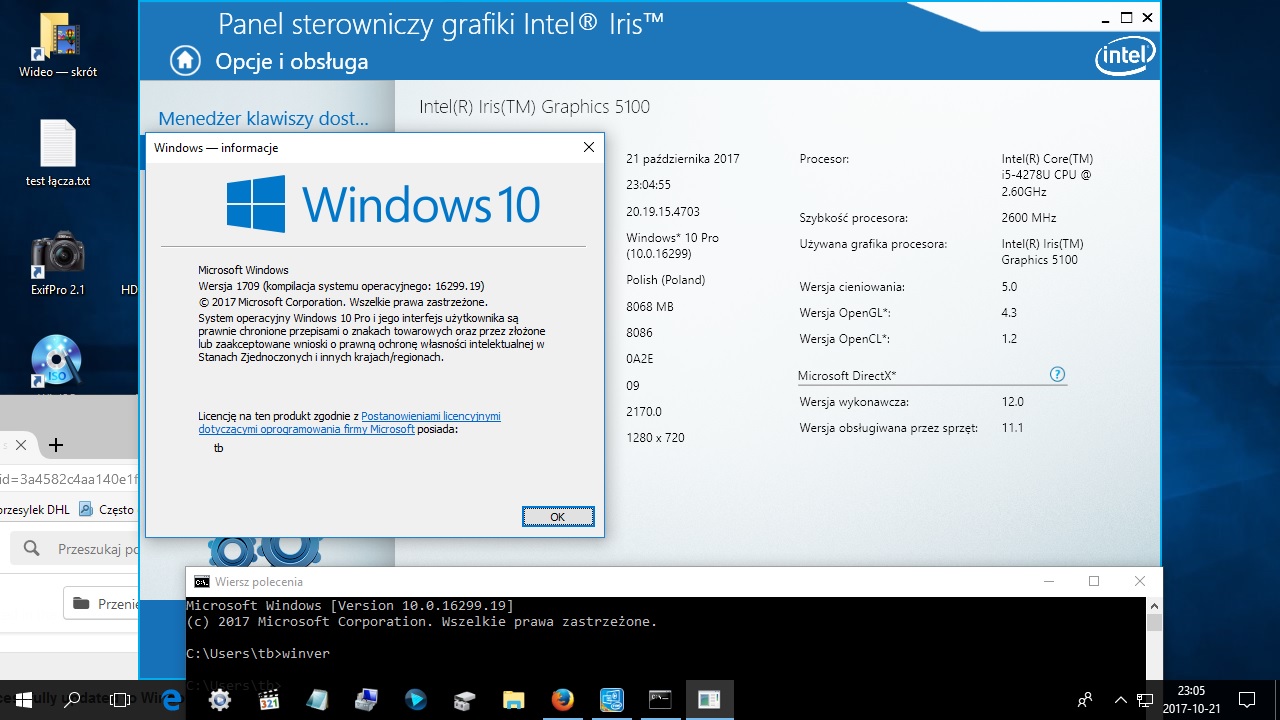This screenshot has width=1280, height=720.
Task: Click the Wersja wykonawcza label
Action: click(854, 402)
